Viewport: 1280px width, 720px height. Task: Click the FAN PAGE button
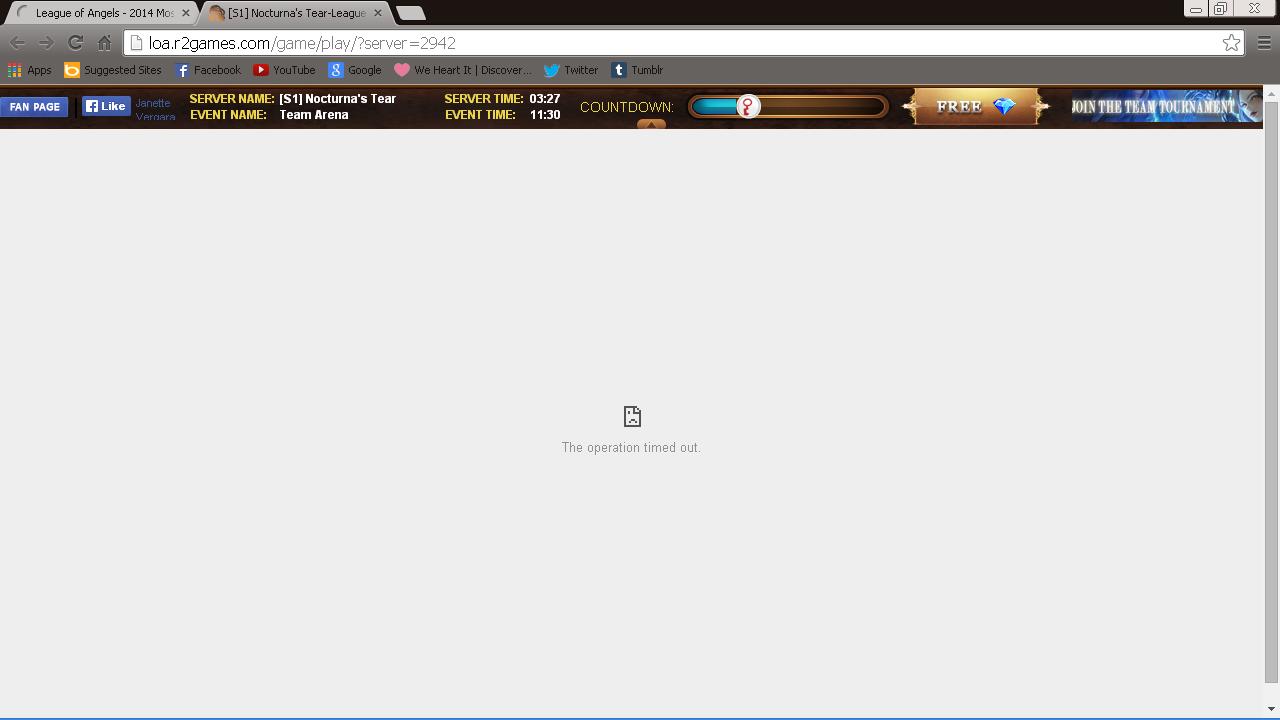coord(35,107)
